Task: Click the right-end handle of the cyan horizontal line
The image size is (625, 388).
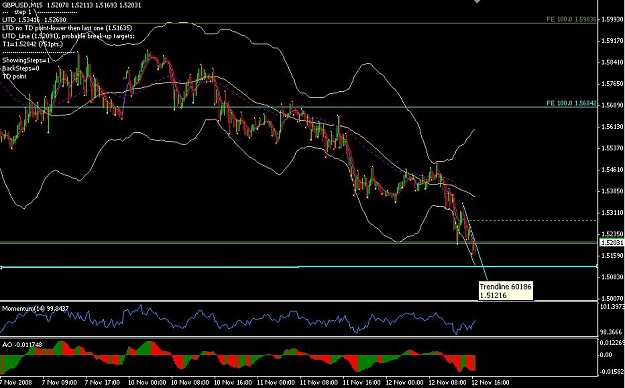Action: point(597,266)
